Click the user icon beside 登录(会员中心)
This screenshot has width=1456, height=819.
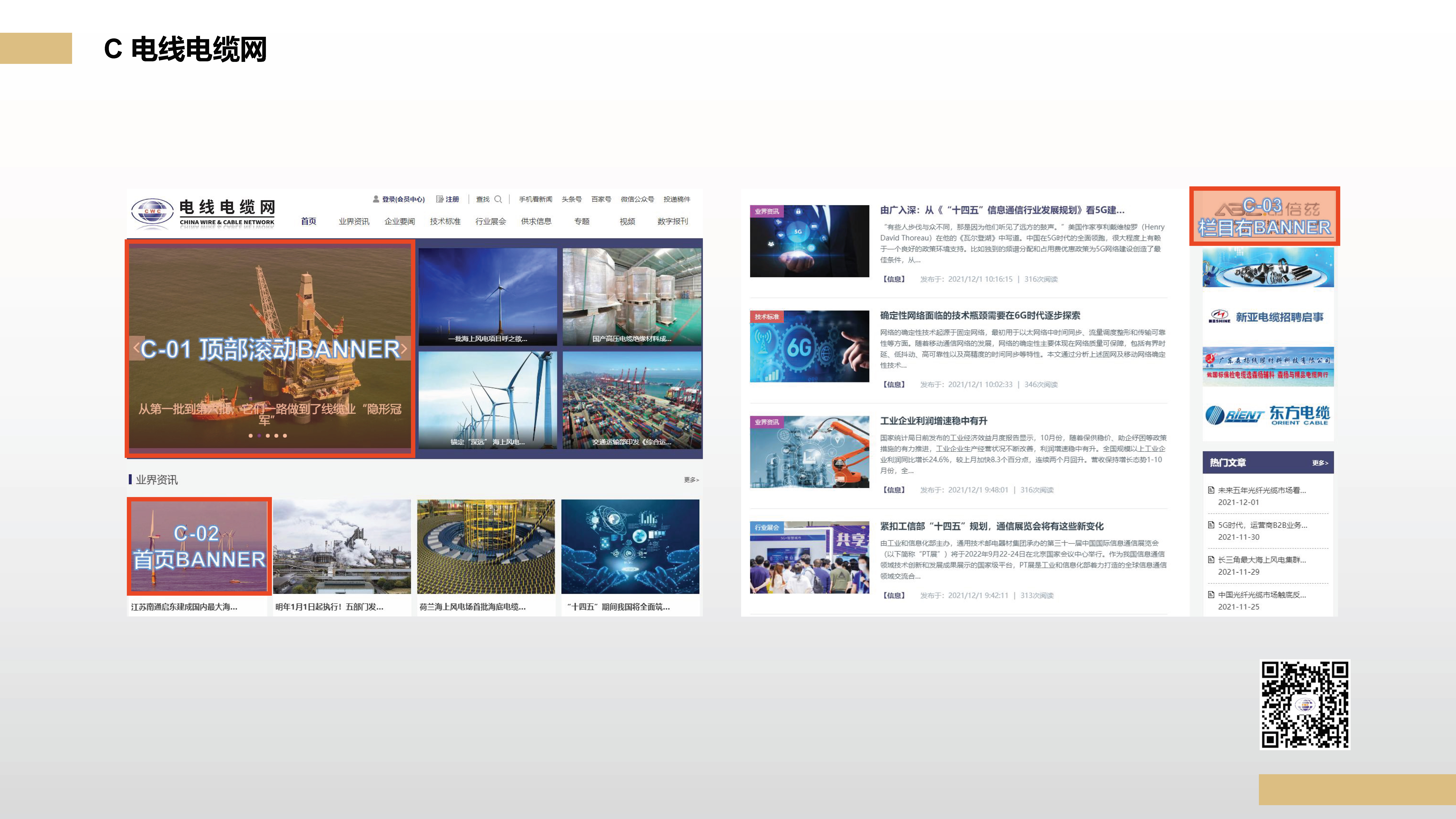pos(376,199)
